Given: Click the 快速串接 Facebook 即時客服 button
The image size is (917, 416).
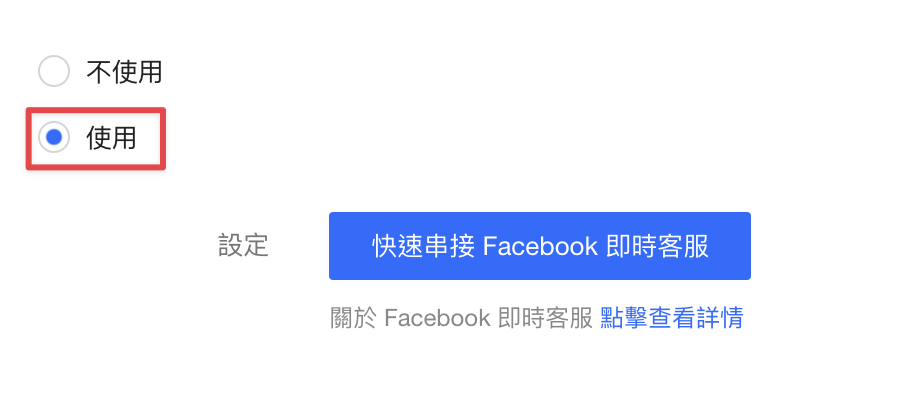Looking at the screenshot, I should (540, 246).
